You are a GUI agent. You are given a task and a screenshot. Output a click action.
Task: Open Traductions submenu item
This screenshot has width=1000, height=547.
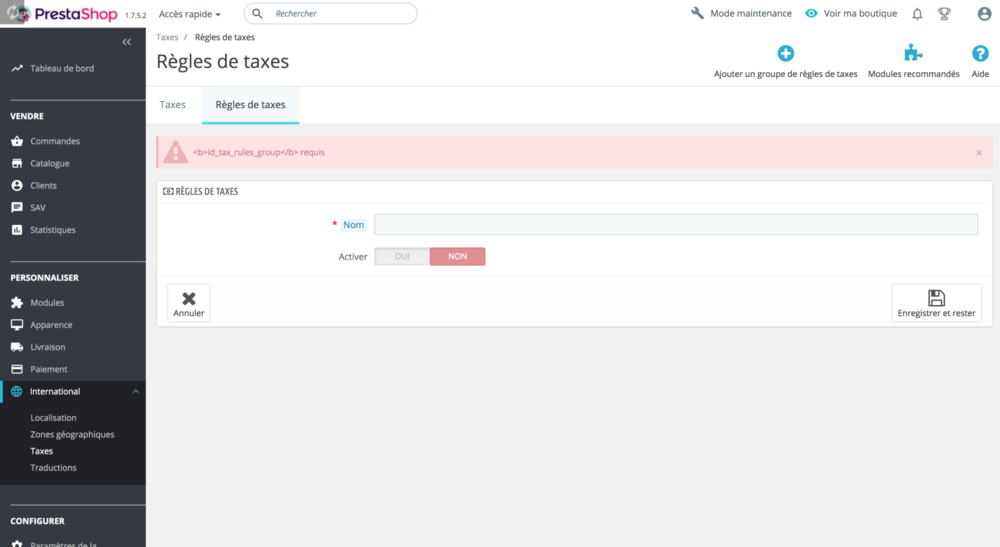click(x=54, y=467)
